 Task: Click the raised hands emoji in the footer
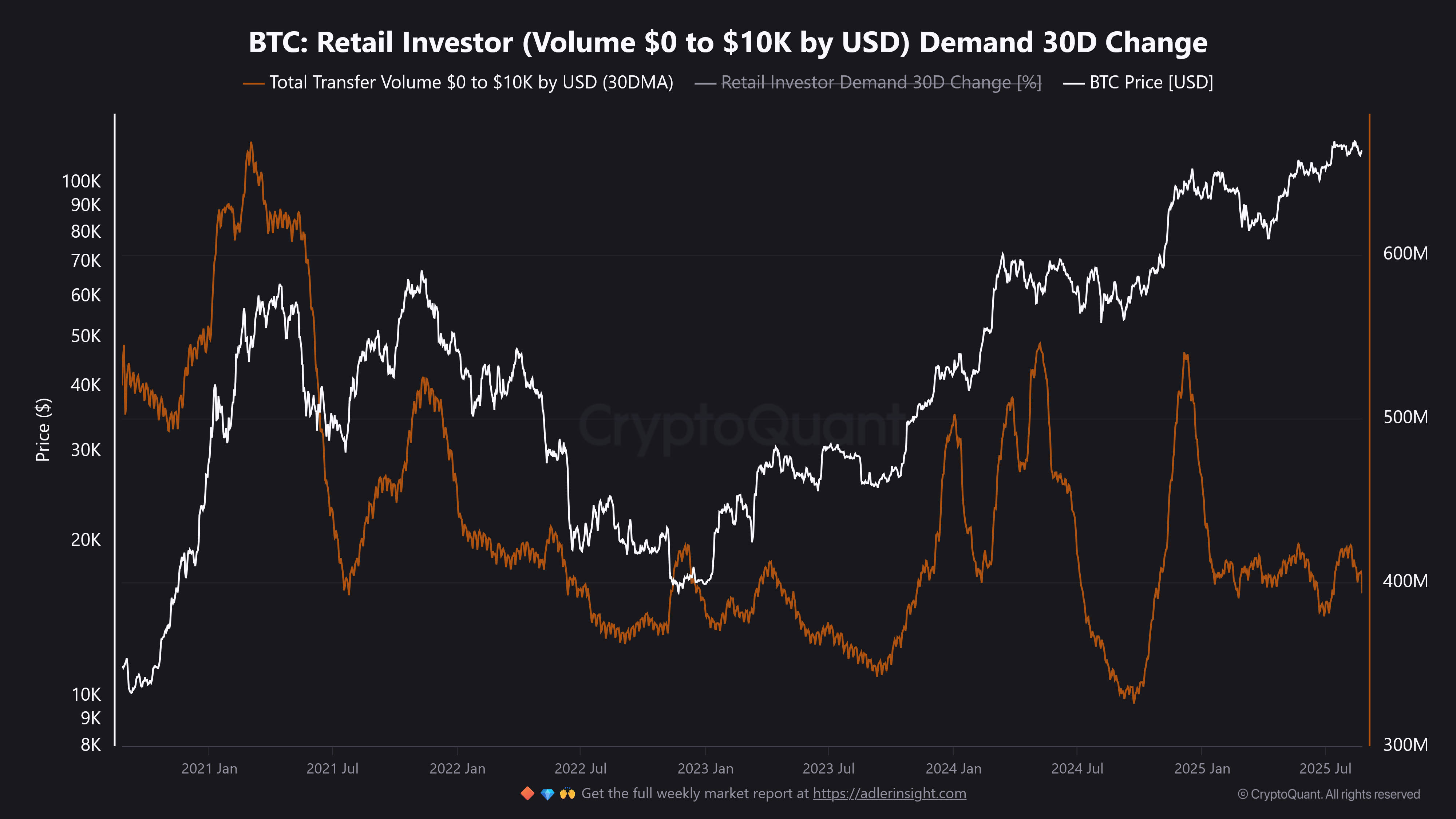pyautogui.click(x=567, y=794)
